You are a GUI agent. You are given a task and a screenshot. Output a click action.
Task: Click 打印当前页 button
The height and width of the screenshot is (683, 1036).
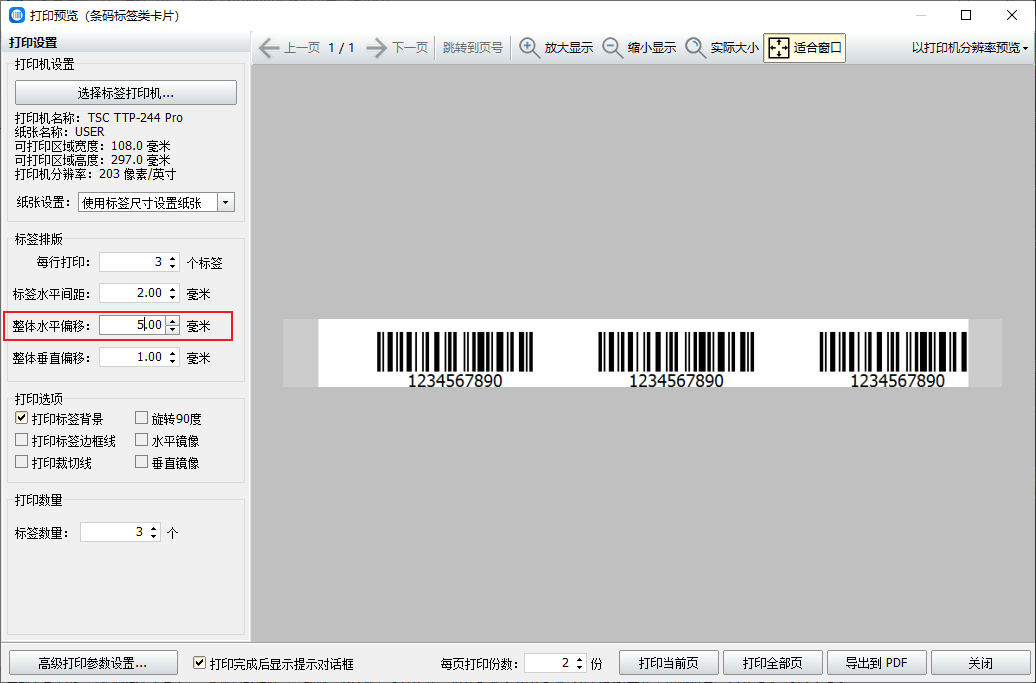tap(669, 663)
